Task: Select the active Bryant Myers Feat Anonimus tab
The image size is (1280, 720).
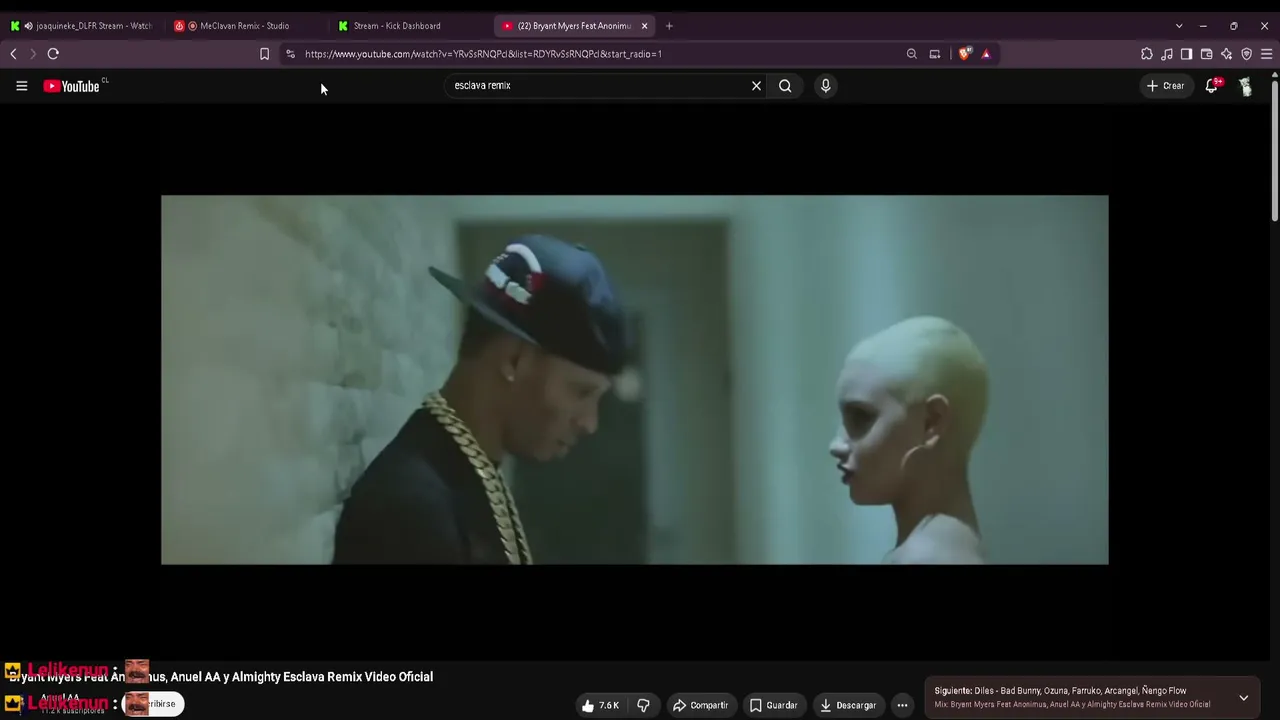Action: [574, 26]
